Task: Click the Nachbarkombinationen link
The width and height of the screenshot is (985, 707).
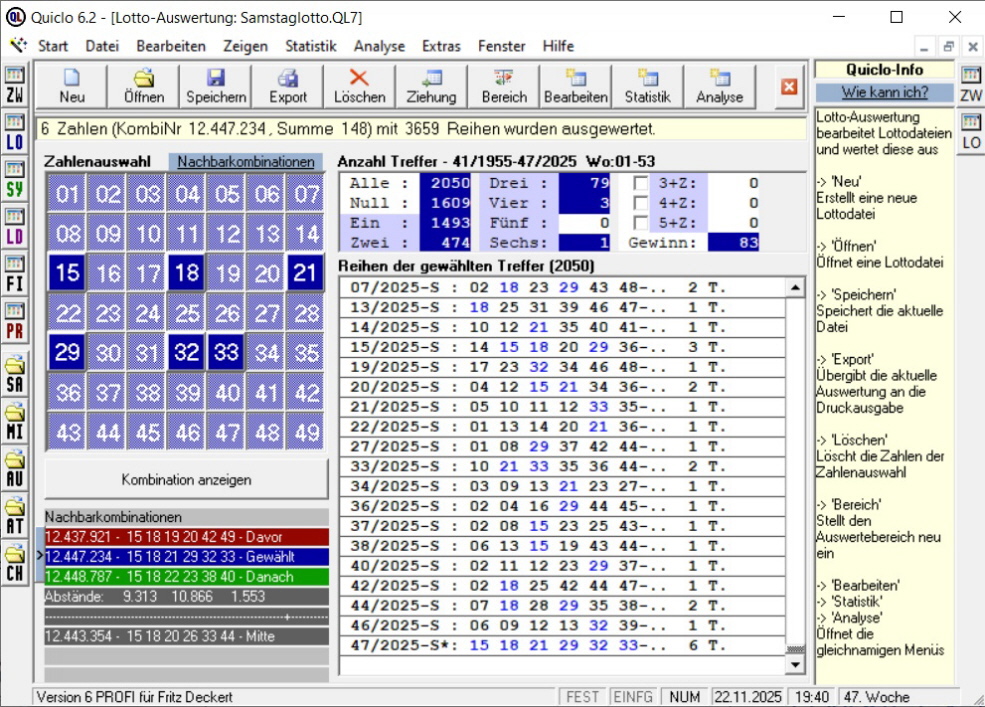Action: point(246,162)
